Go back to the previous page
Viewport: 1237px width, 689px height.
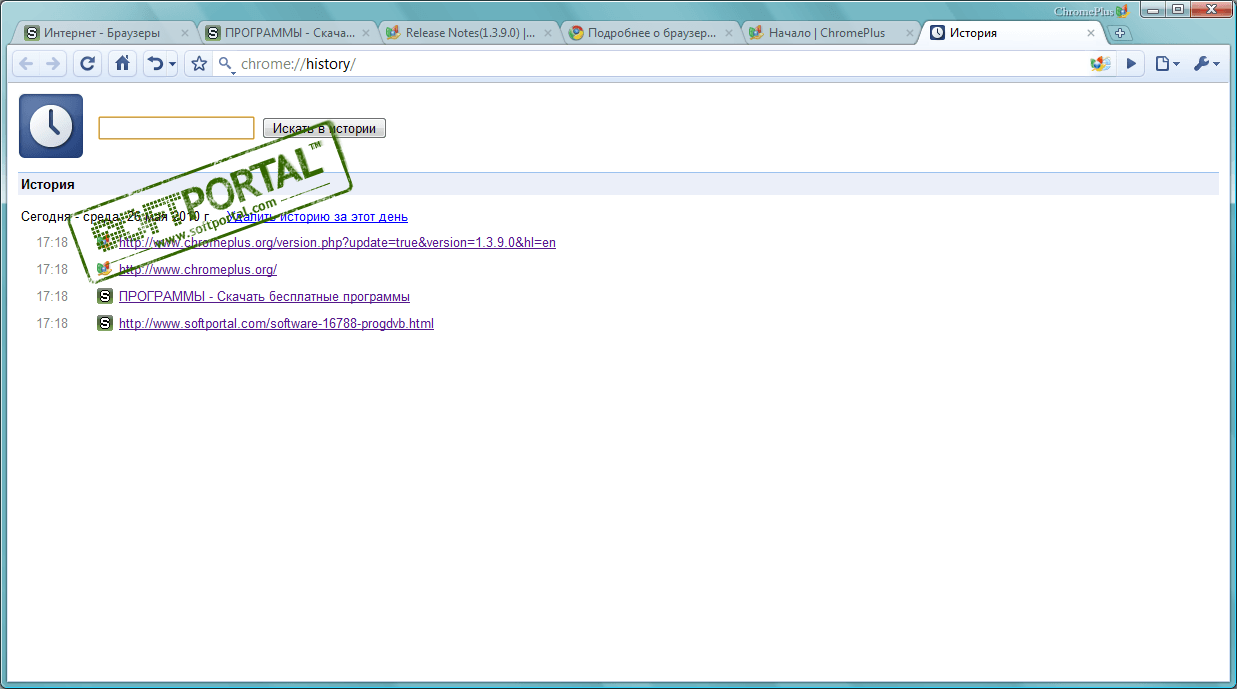pos(26,64)
